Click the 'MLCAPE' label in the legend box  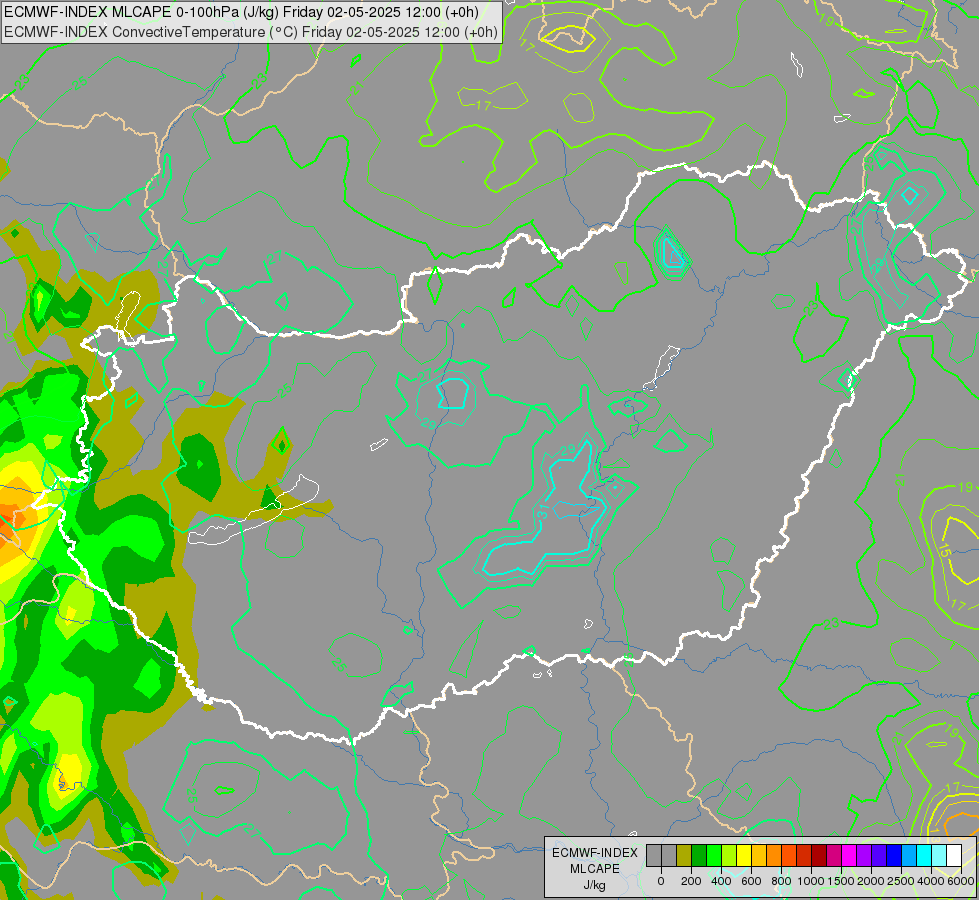point(594,869)
